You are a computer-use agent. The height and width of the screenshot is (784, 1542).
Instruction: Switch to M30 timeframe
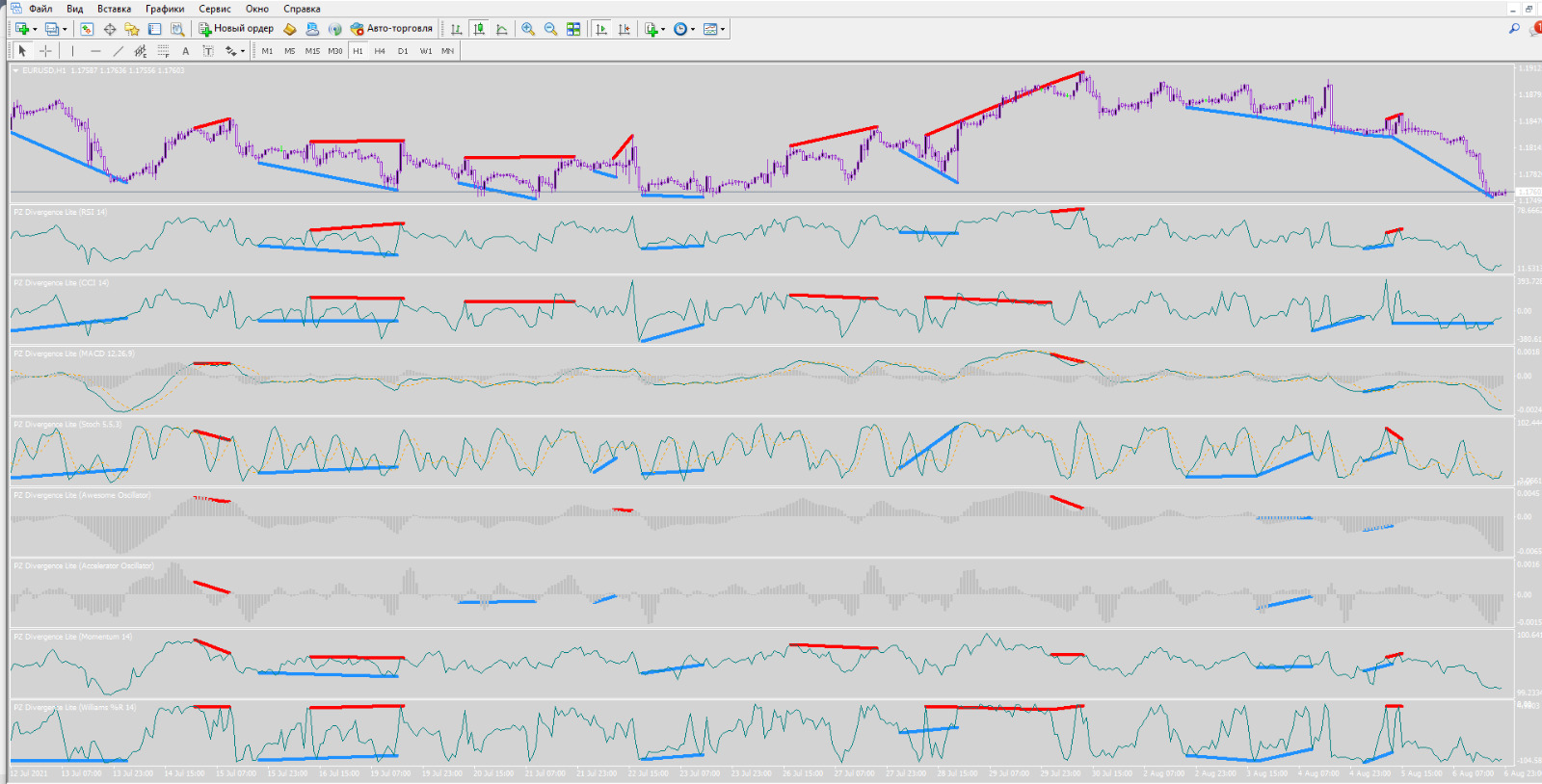click(x=335, y=51)
